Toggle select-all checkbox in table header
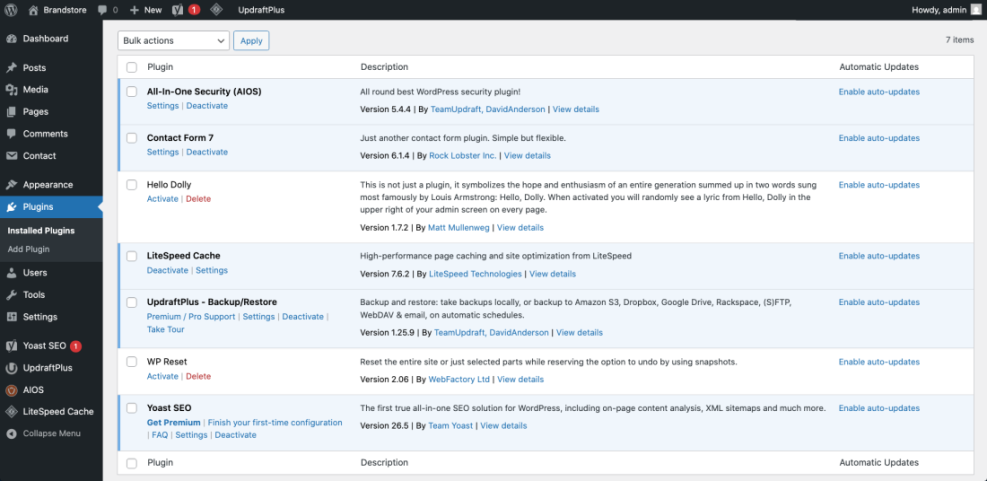The image size is (987, 481). point(132,67)
